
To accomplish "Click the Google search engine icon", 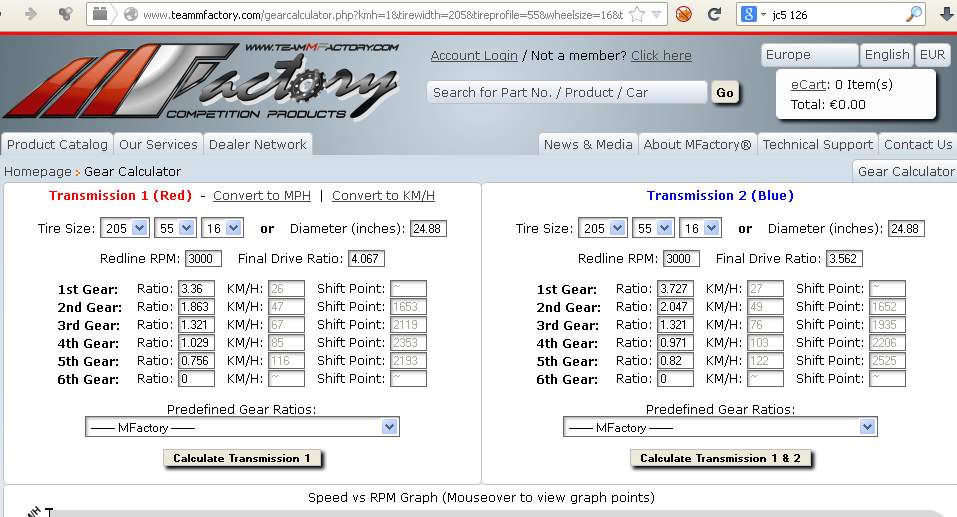I will [x=748, y=14].
